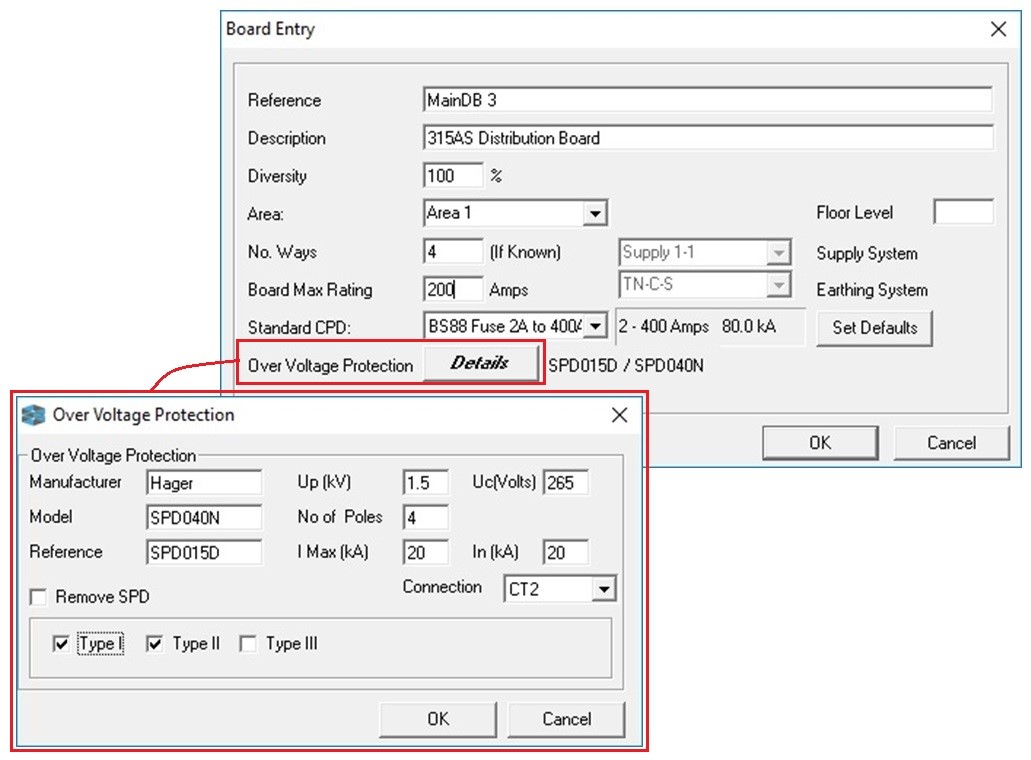Click the No of Poles field
Image resolution: width=1031 pixels, height=760 pixels.
[x=426, y=518]
